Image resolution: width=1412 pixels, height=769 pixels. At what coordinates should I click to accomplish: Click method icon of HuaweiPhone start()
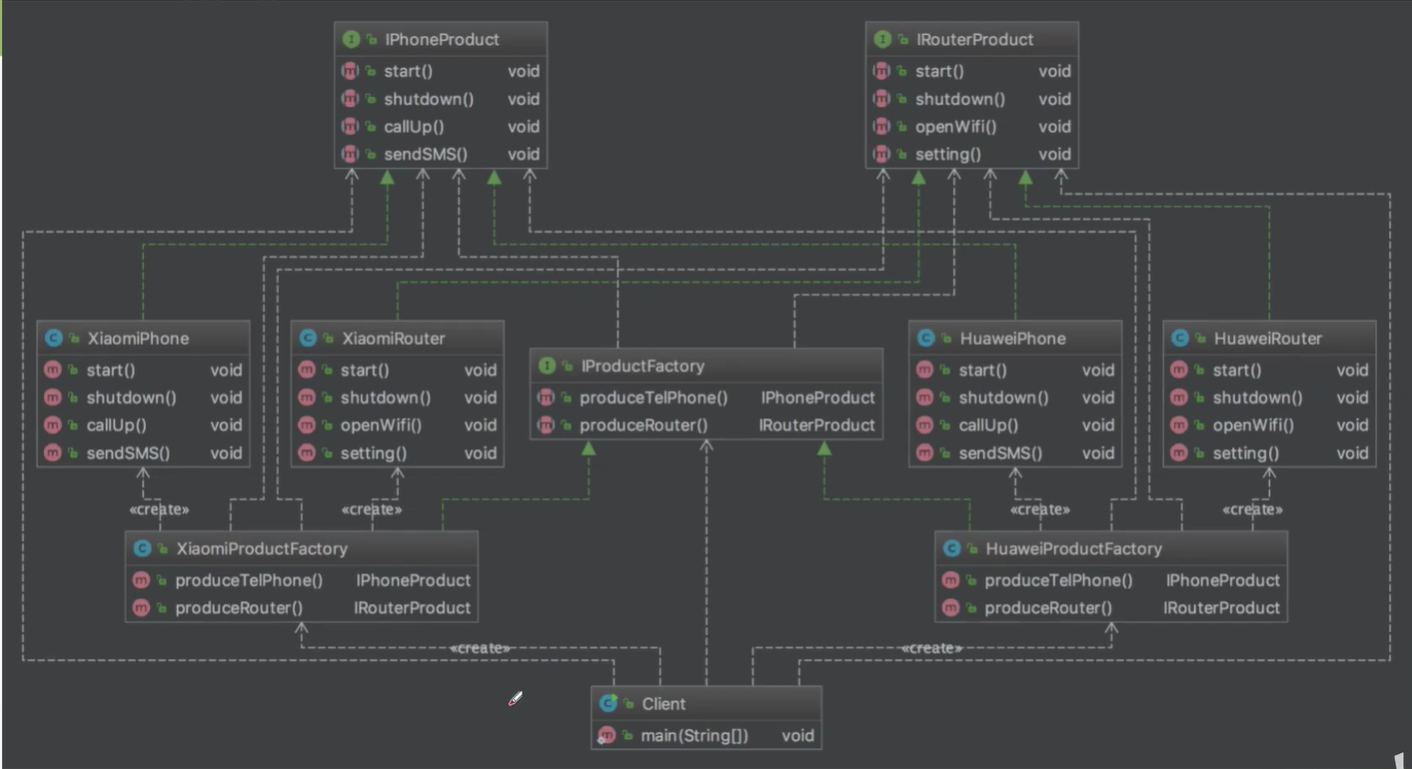pyautogui.click(x=925, y=371)
